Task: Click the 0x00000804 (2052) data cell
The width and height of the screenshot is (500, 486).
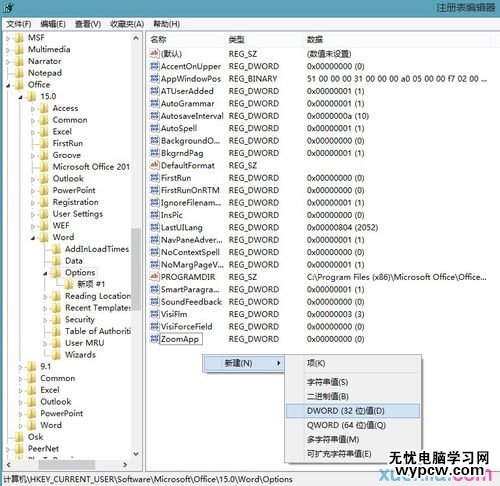Action: [342, 227]
